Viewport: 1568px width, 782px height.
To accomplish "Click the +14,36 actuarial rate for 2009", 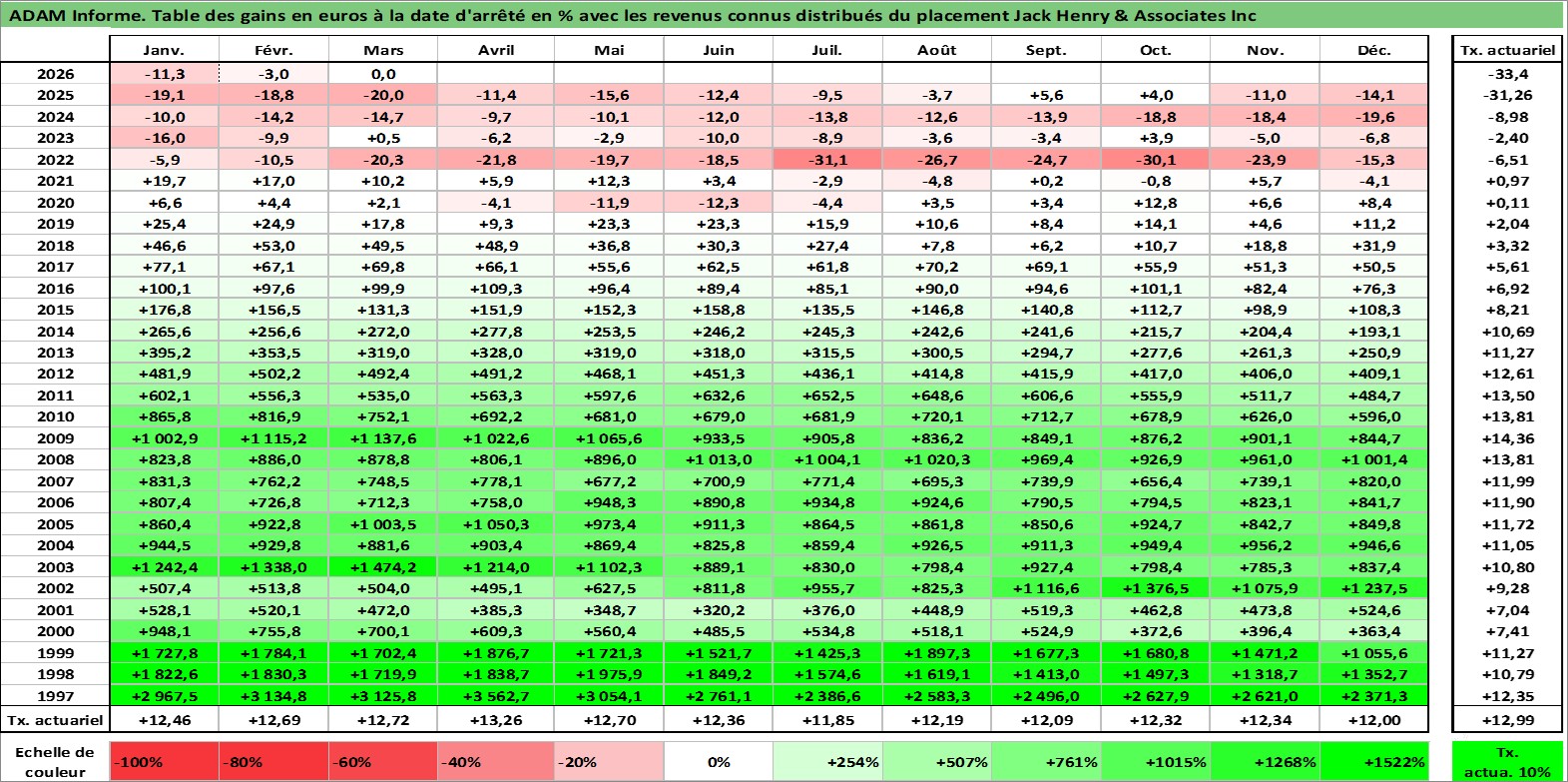I will click(x=1507, y=438).
